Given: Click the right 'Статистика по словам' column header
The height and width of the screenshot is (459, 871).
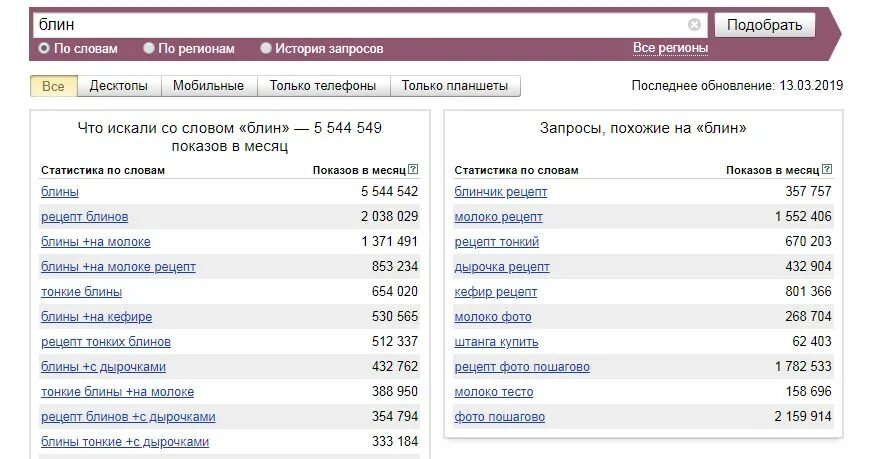Looking at the screenshot, I should pos(517,171).
